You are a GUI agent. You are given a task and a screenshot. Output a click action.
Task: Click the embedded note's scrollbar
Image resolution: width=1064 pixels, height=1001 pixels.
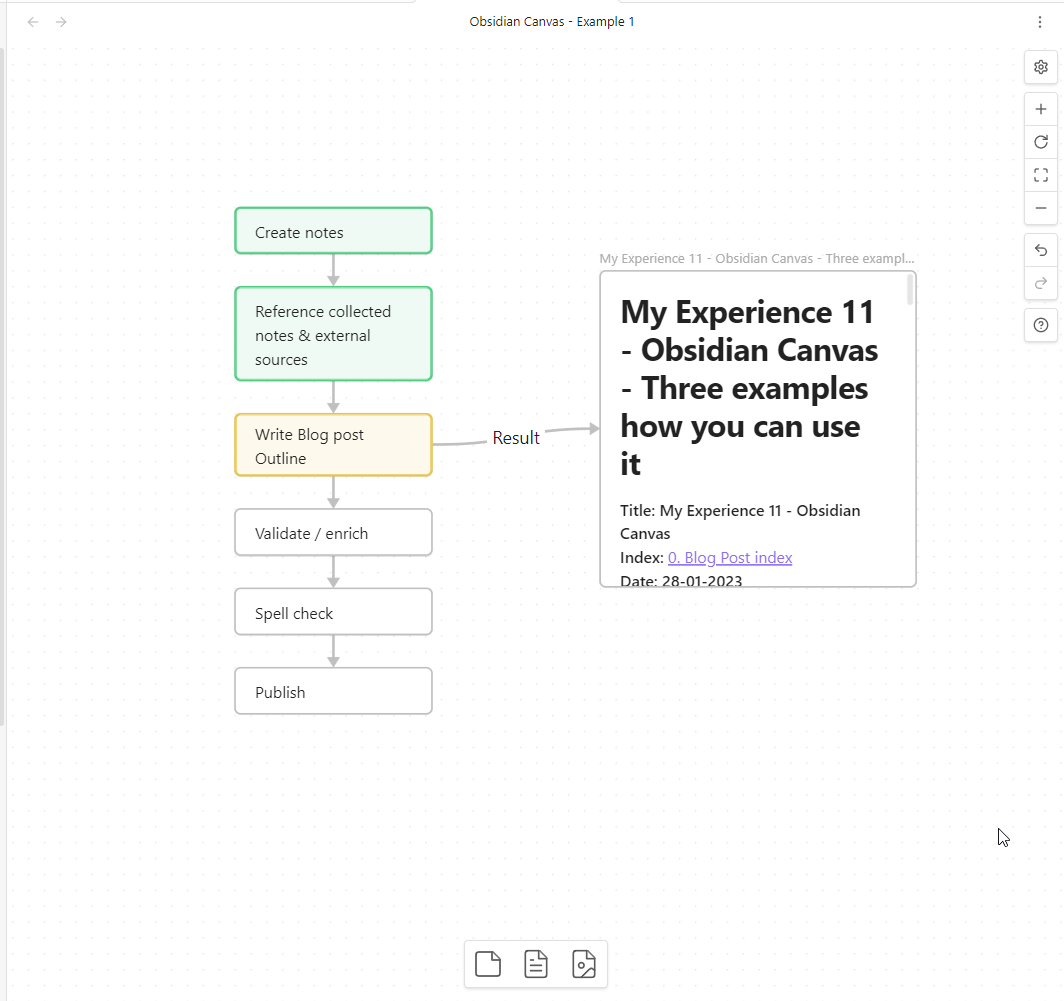pos(909,290)
